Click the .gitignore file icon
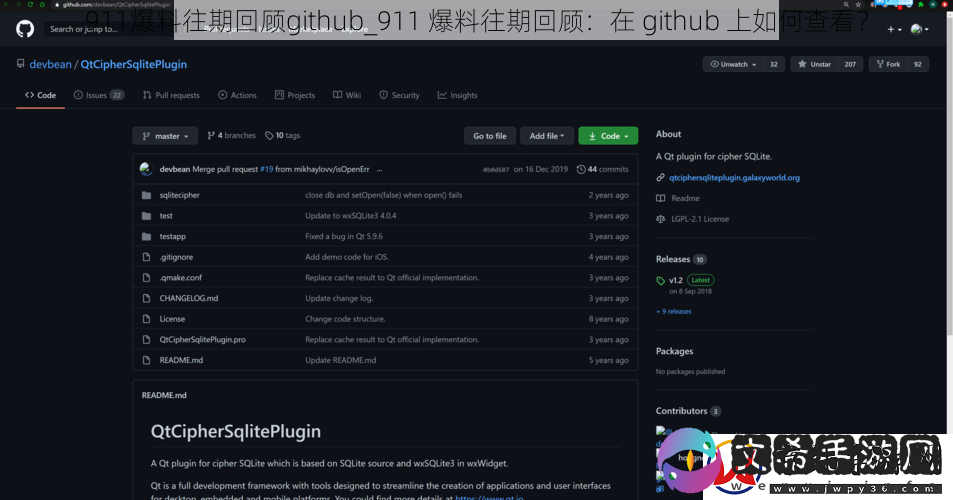953x500 pixels. click(146, 257)
